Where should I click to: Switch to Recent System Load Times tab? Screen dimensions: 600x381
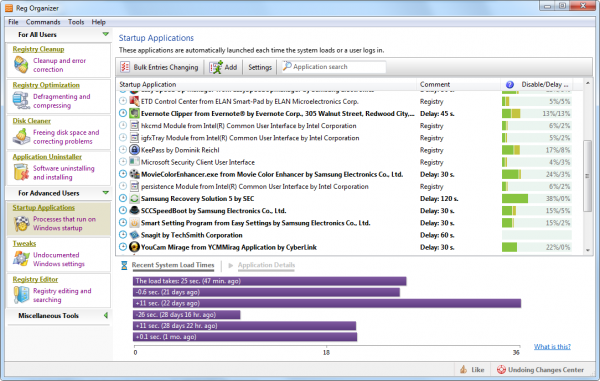click(x=173, y=265)
